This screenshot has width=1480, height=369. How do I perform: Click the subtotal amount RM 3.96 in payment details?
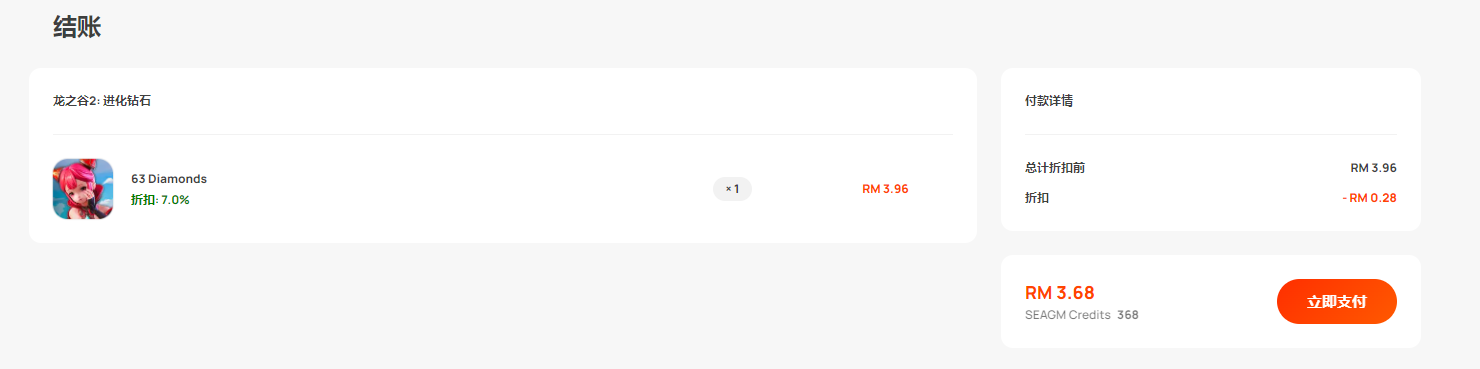[1373, 168]
